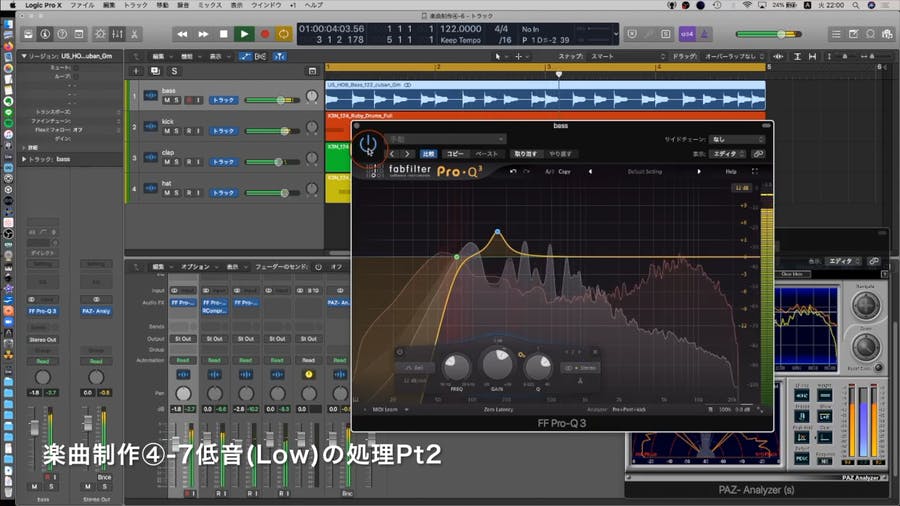Toggle the Catch playhead button
Viewport: 900px width, 506px height.
point(280,56)
